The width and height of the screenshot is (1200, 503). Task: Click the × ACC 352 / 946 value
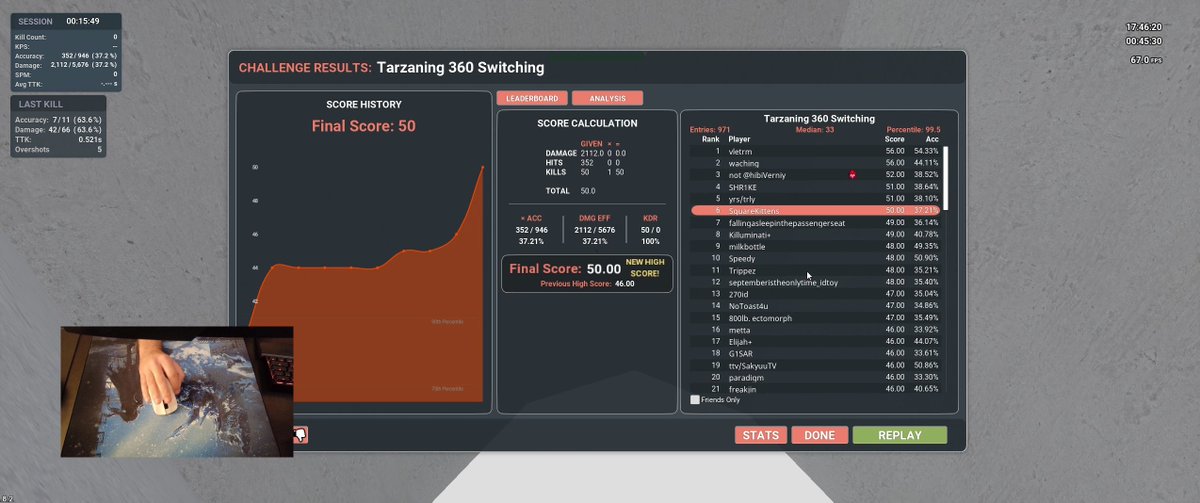click(x=530, y=229)
